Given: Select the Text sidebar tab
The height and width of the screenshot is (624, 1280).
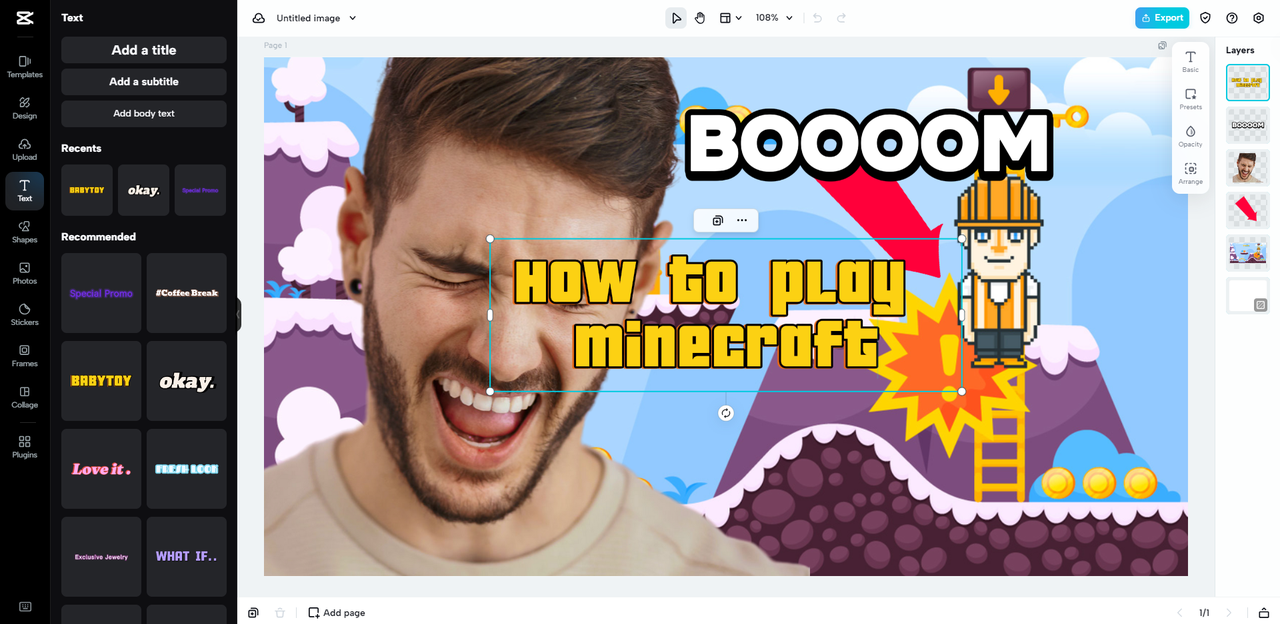Looking at the screenshot, I should [24, 191].
